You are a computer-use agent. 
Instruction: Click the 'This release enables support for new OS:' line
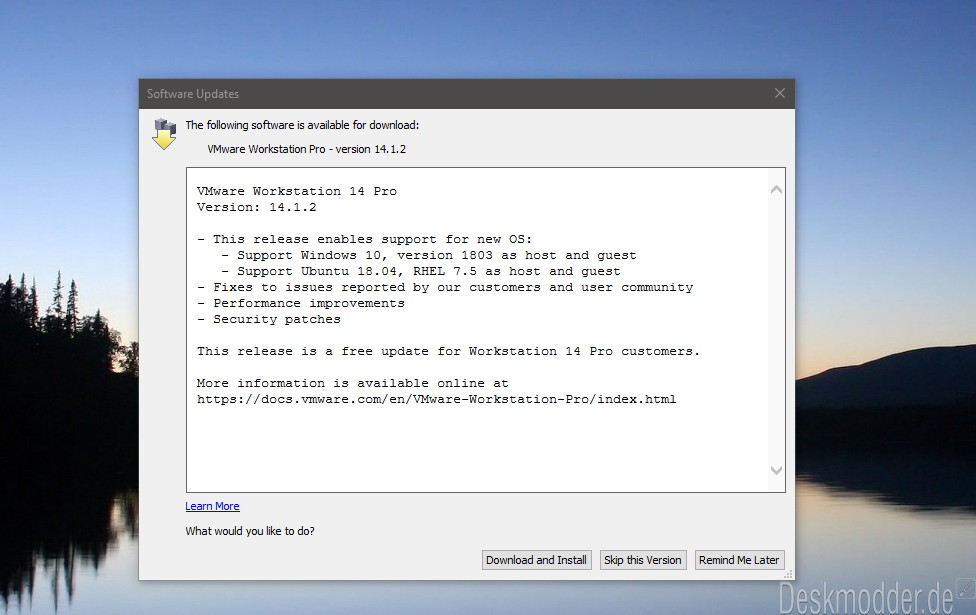click(x=365, y=240)
